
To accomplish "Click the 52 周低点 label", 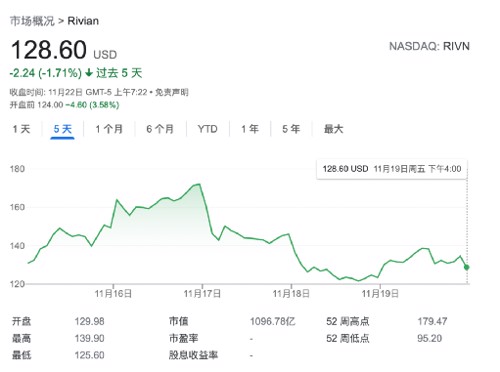I will click(348, 338).
